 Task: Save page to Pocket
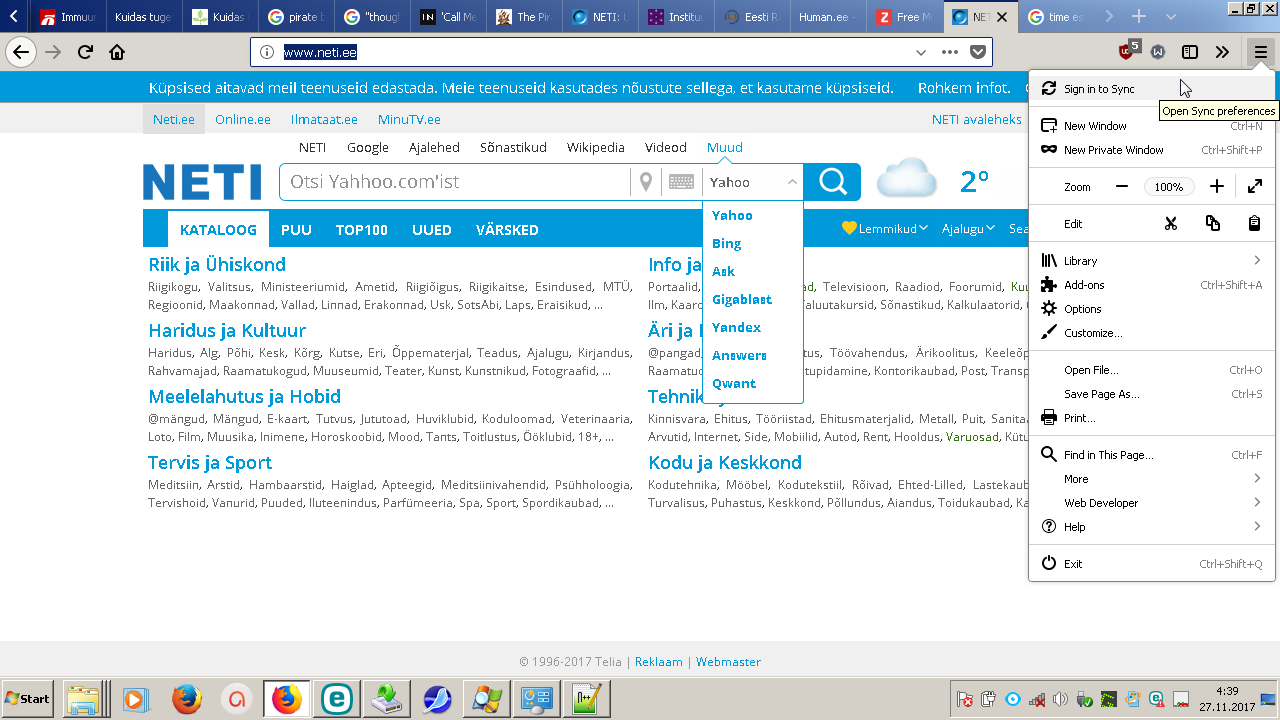click(x=978, y=52)
